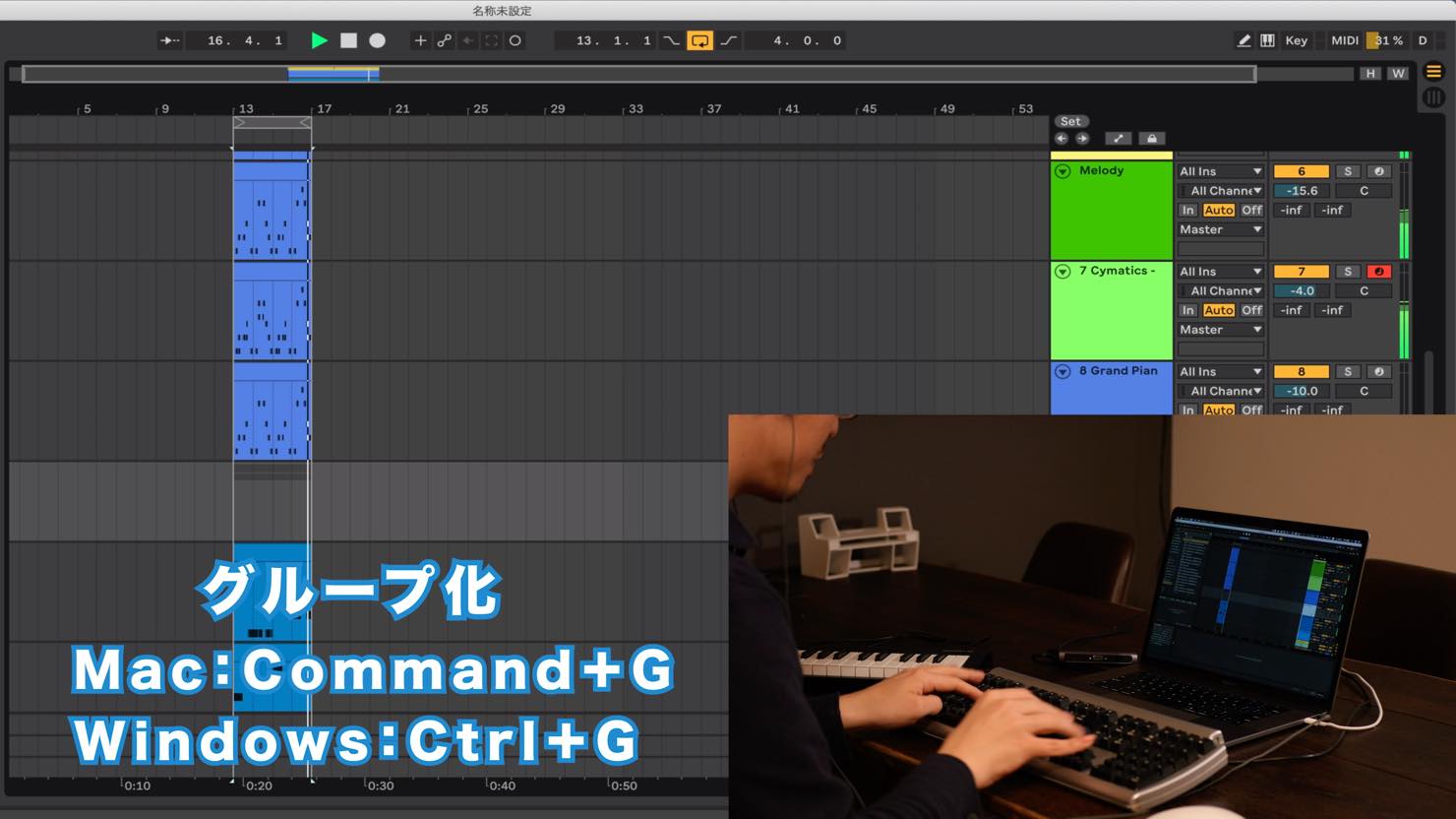Switch to Session View vertical bars icon
This screenshot has width=1456, height=819.
coord(1433,96)
